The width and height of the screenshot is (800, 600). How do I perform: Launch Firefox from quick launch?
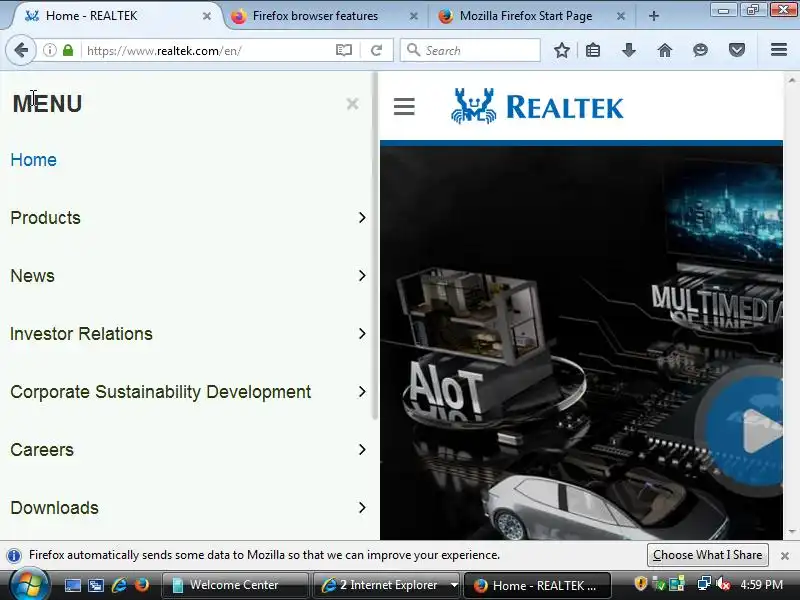142,585
